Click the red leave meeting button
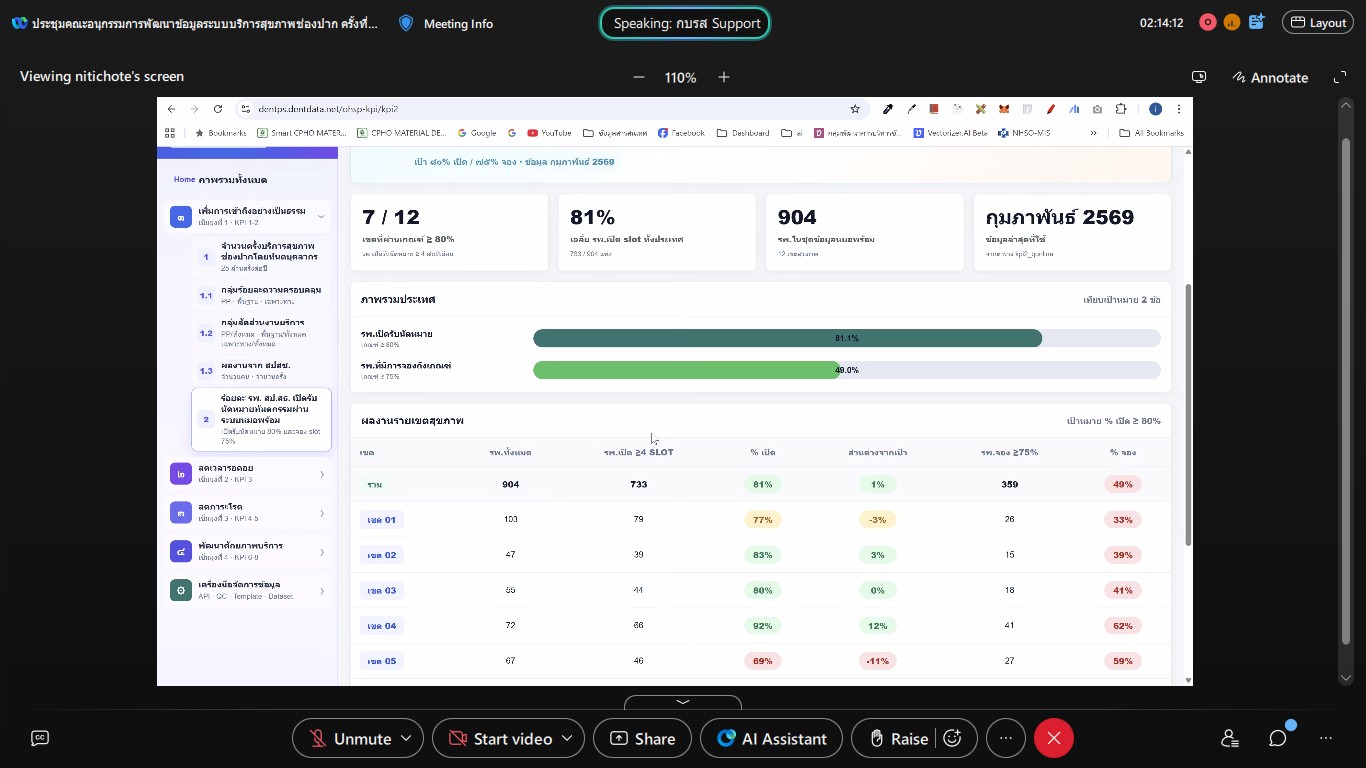 point(1053,738)
